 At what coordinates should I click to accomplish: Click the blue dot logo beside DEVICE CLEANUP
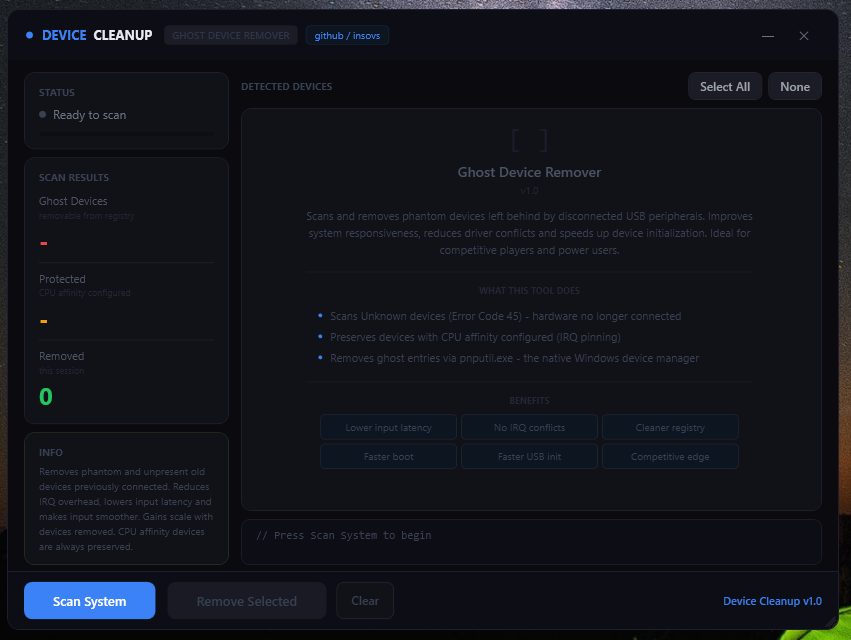pyautogui.click(x=29, y=35)
